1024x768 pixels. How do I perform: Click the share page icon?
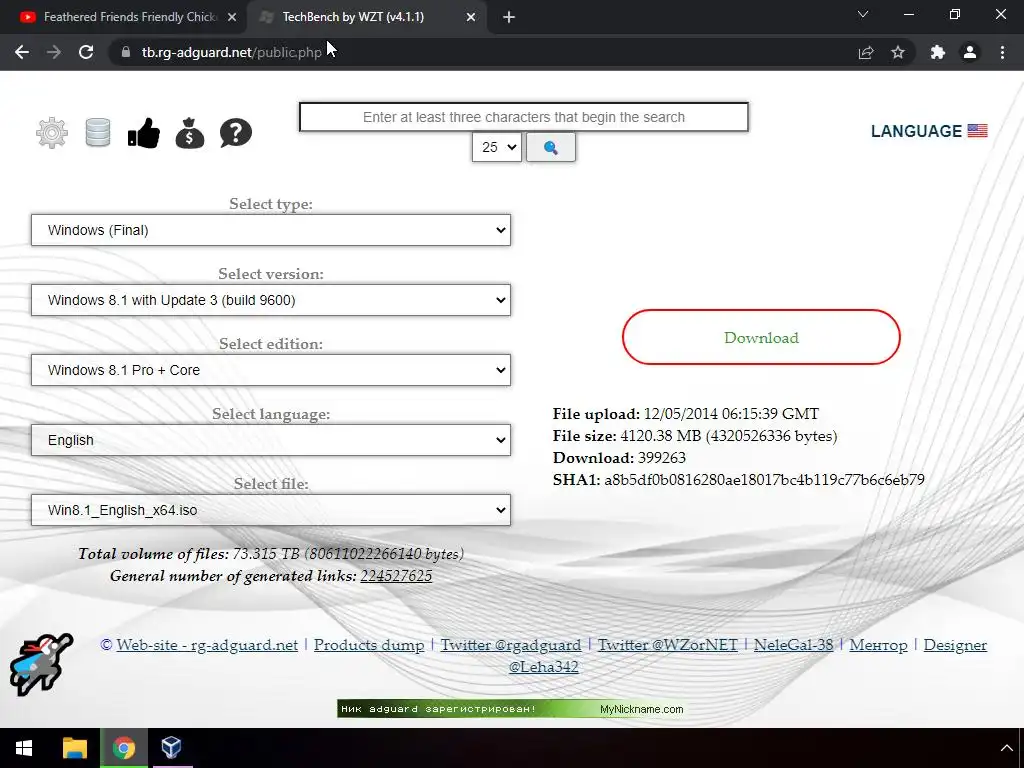[x=866, y=52]
